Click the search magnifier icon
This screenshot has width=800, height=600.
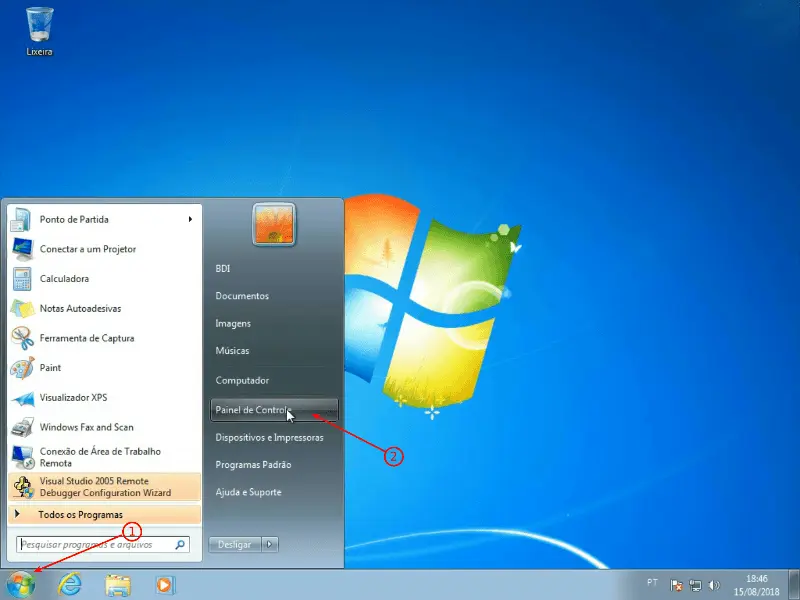tap(180, 545)
